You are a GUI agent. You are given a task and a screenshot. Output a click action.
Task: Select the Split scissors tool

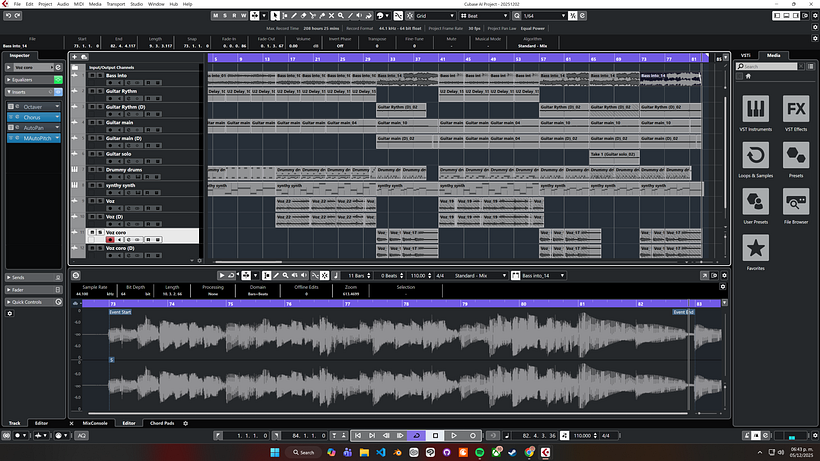pyautogui.click(x=313, y=16)
